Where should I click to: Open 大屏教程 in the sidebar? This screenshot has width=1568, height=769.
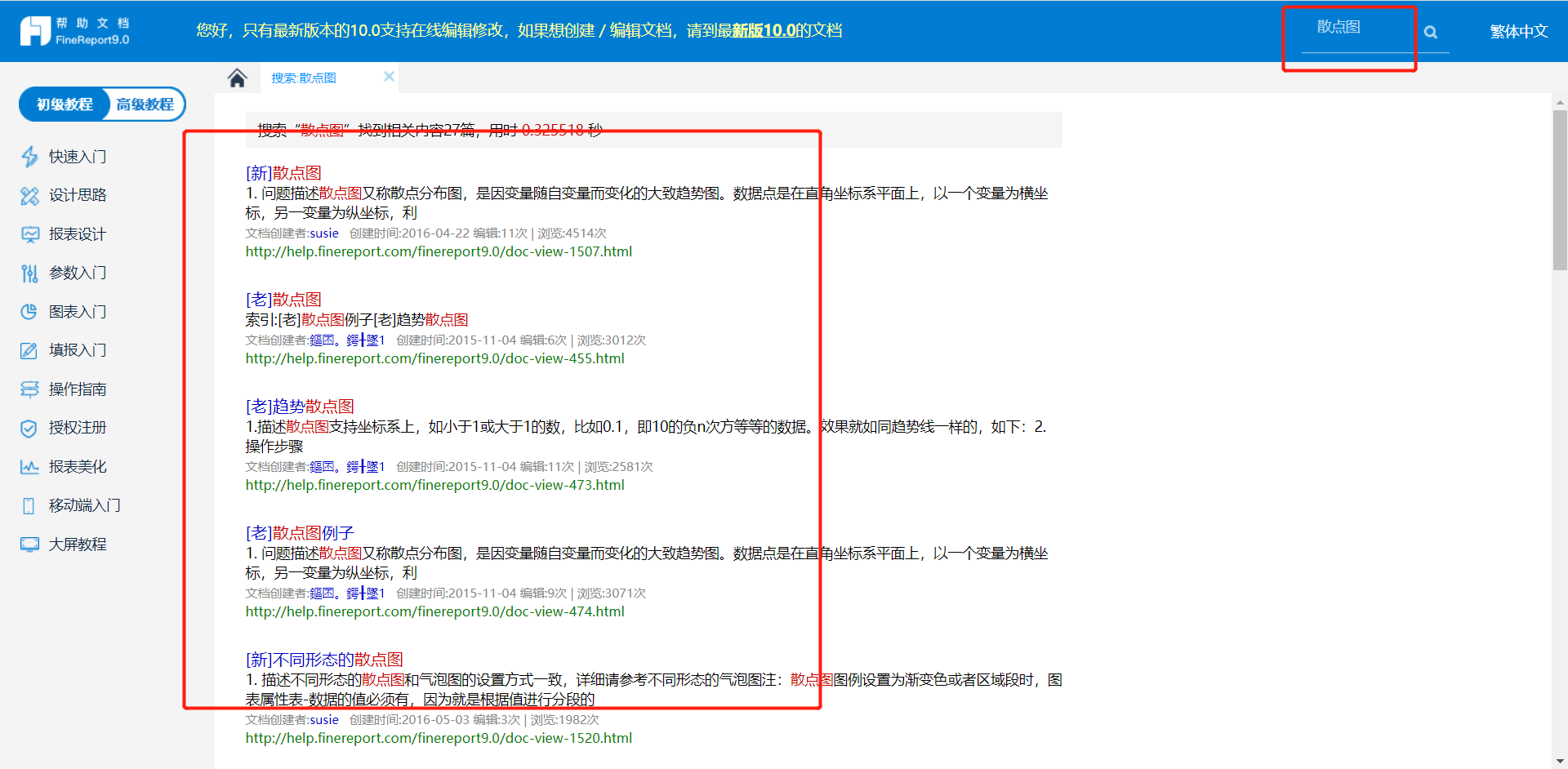(78, 545)
